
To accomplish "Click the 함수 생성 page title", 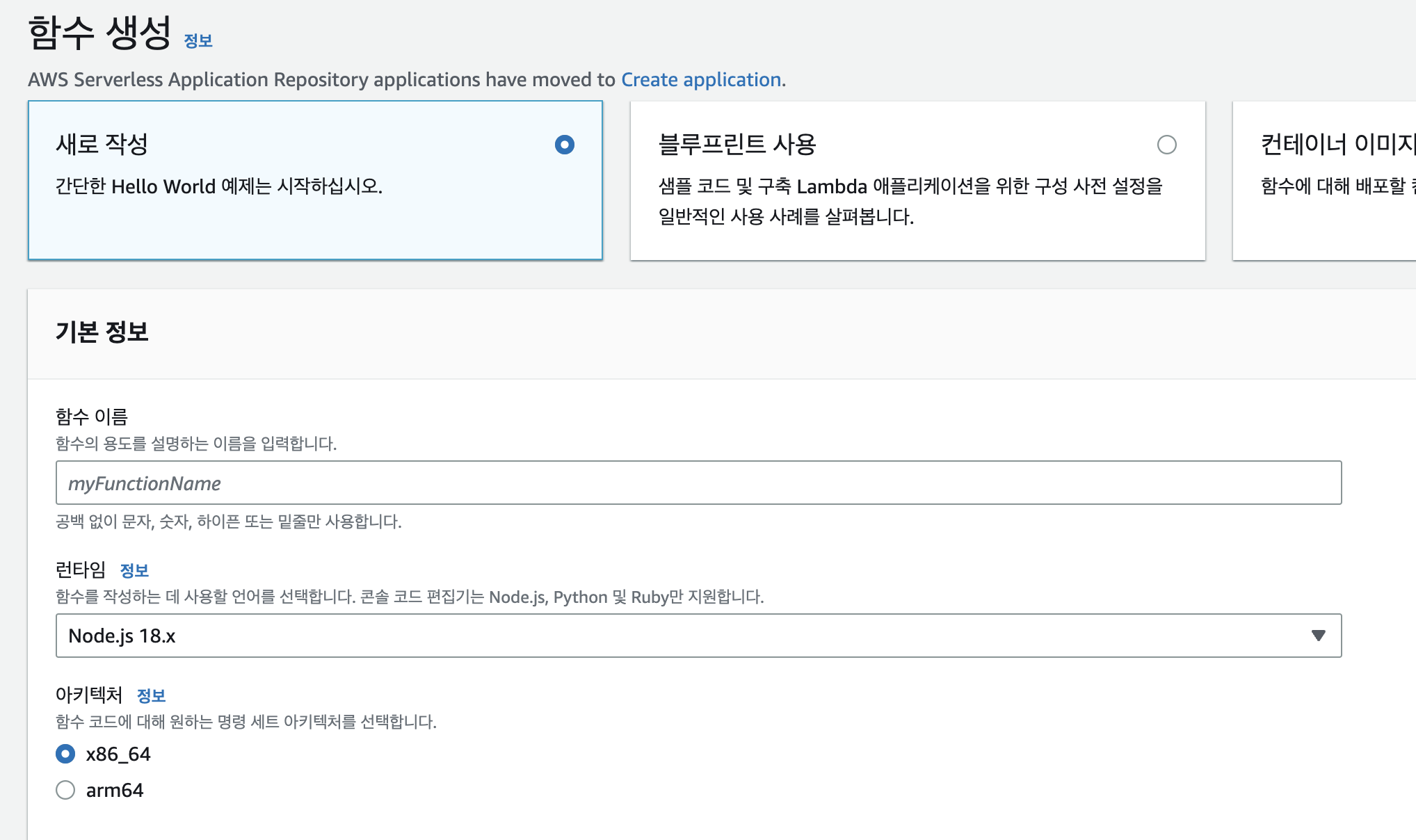I will (99, 33).
